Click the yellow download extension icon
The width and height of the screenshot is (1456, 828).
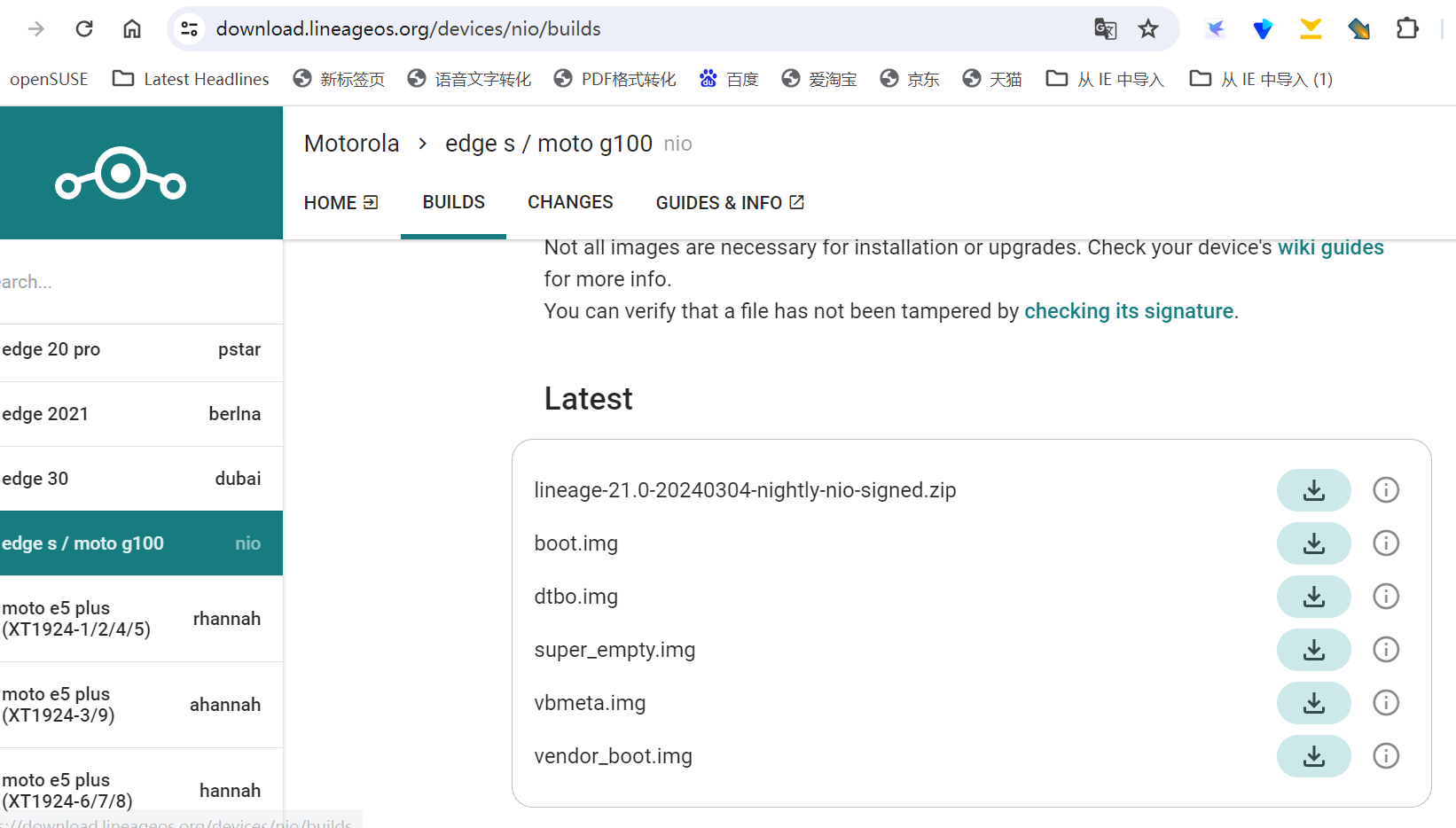coord(1311,28)
